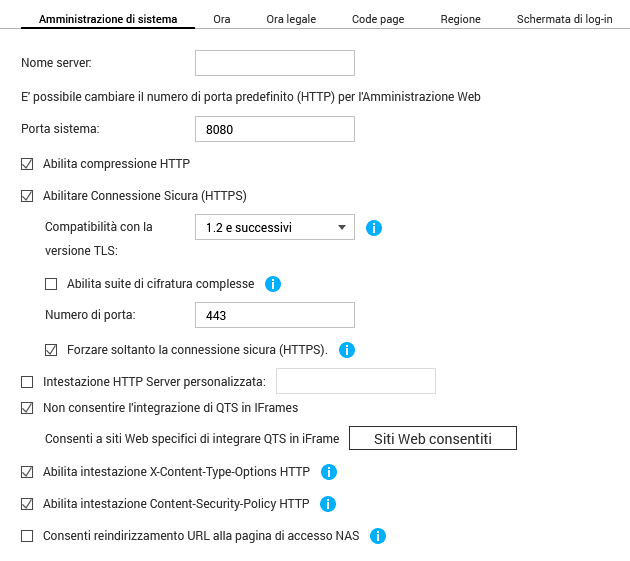Image resolution: width=630 pixels, height=561 pixels.
Task: Switch to the Ora tab
Action: [222, 19]
